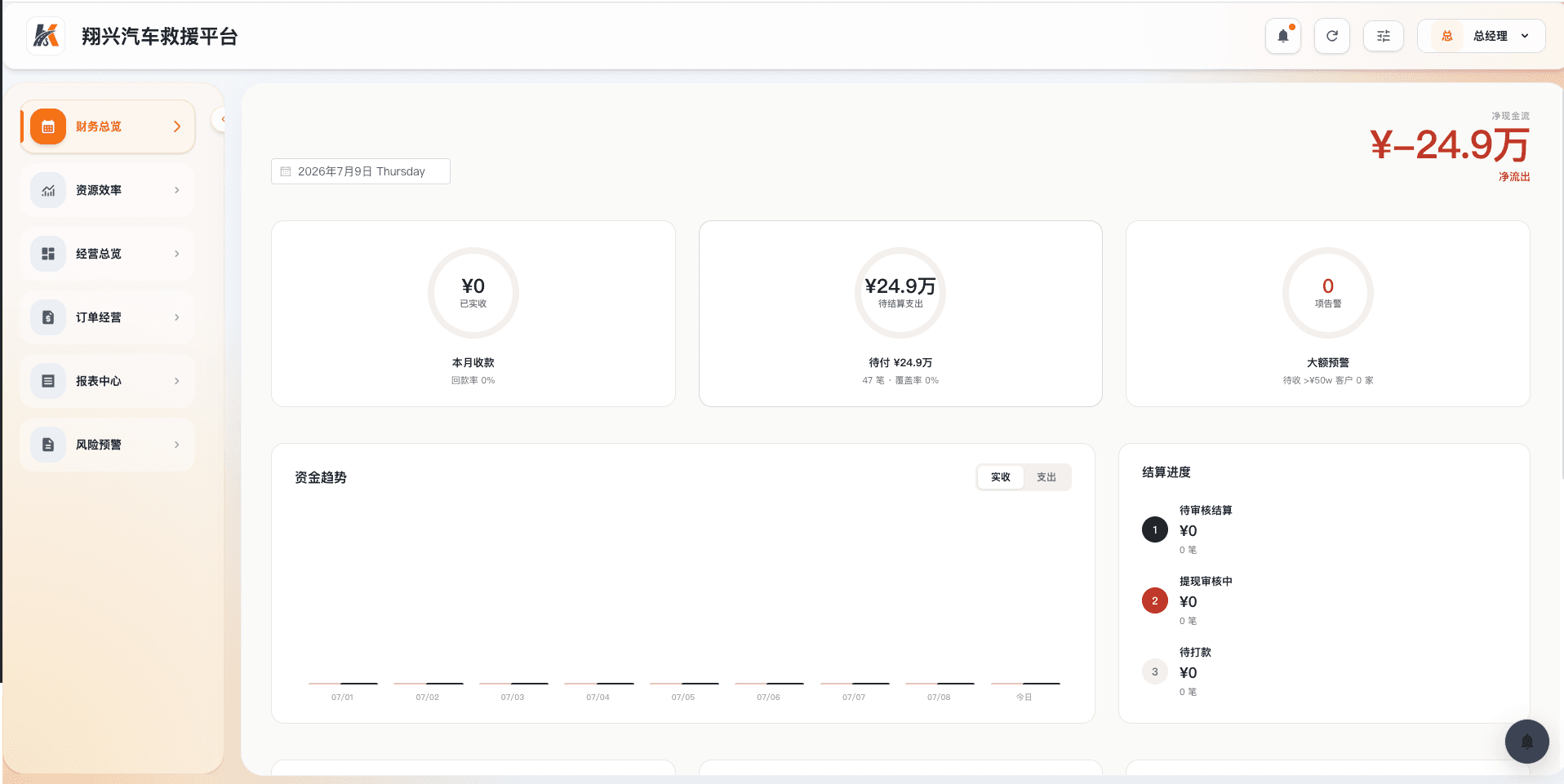Open the notifications bell in header
Image resolution: width=1564 pixels, height=784 pixels.
click(1282, 36)
